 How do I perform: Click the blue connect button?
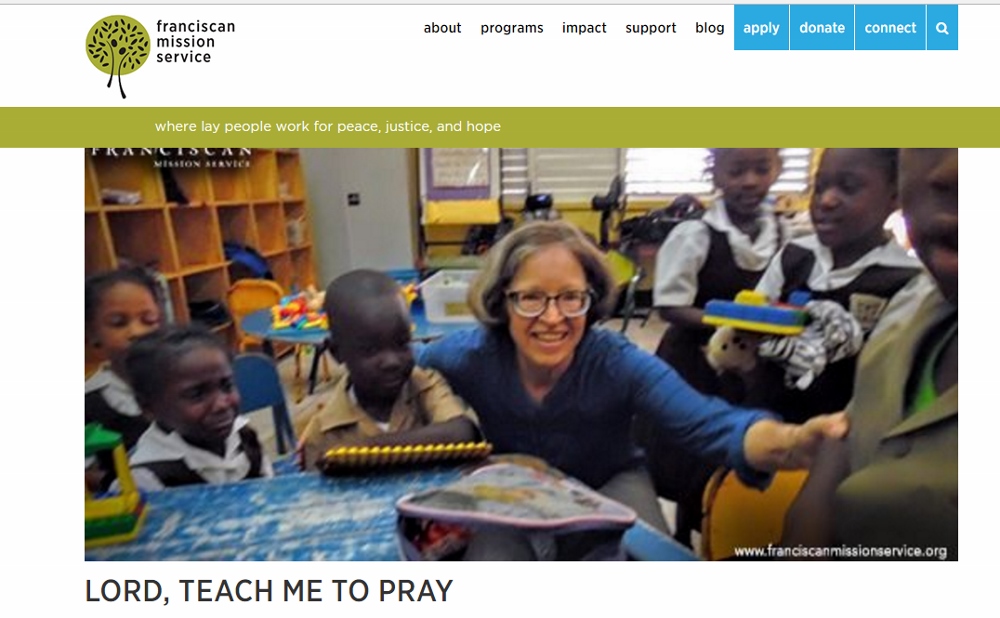(x=890, y=27)
